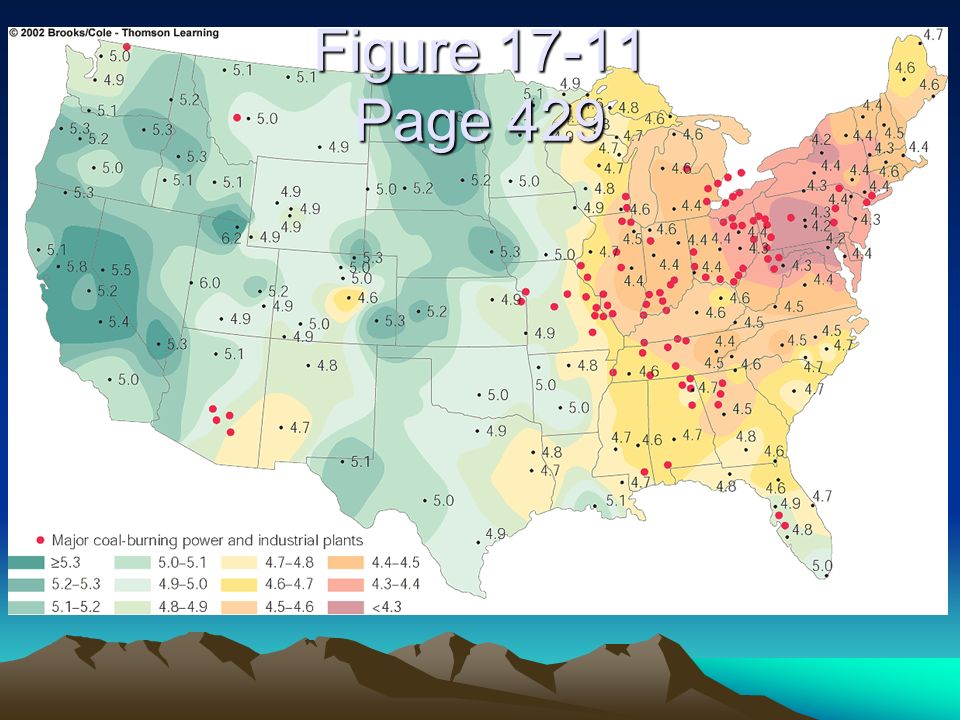
Task: Click the 6.0 pH value on the map
Action: tap(209, 283)
